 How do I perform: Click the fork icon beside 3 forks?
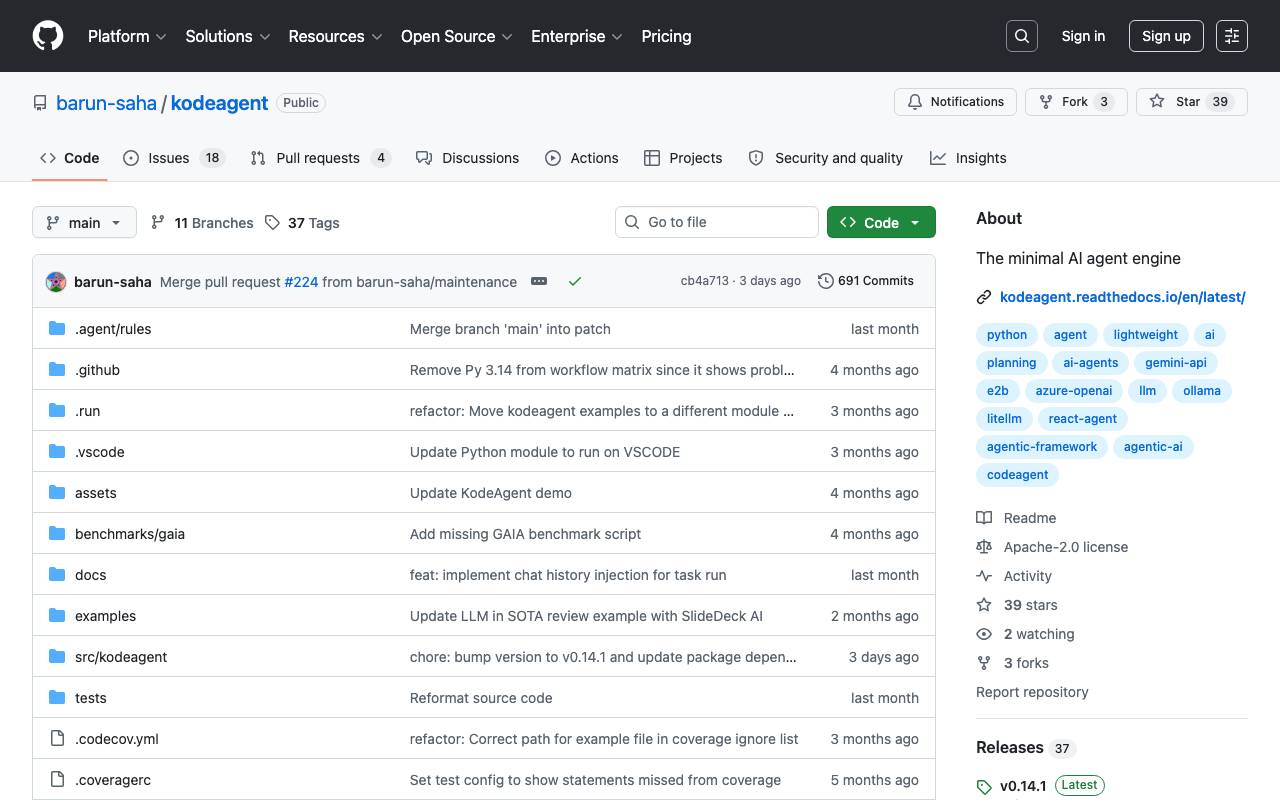tap(984, 663)
